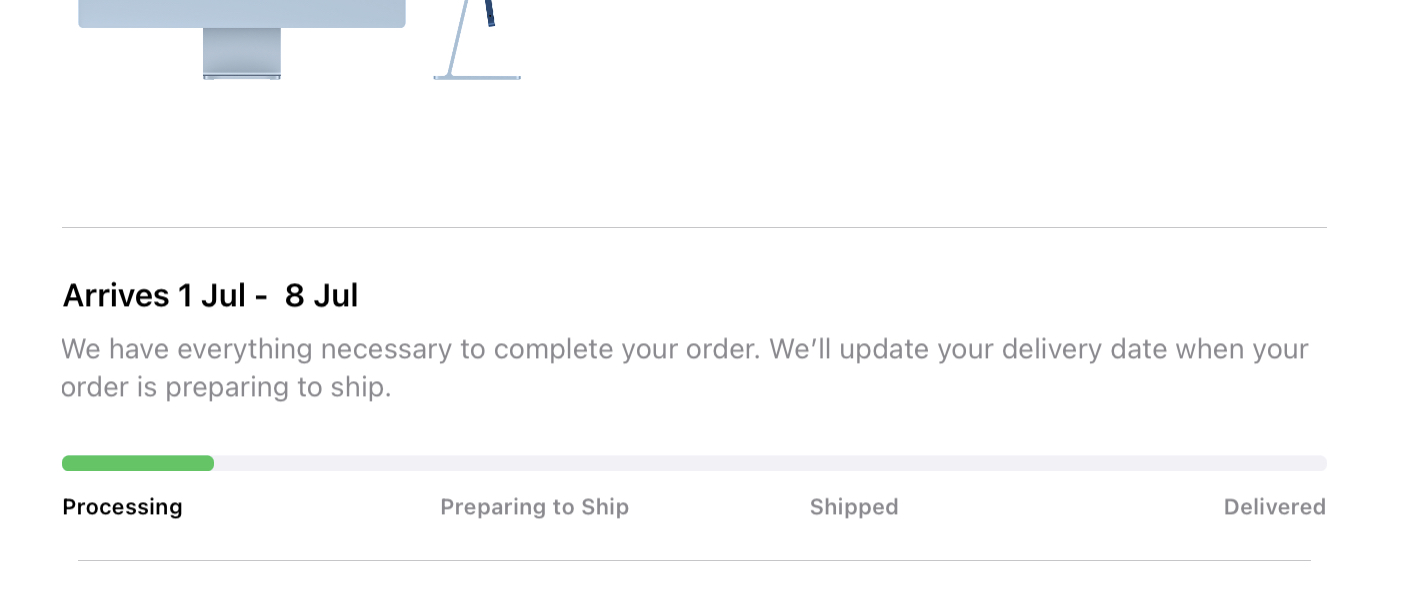Click the "8 Jul" end date text
The image size is (1414, 607).
click(x=321, y=296)
